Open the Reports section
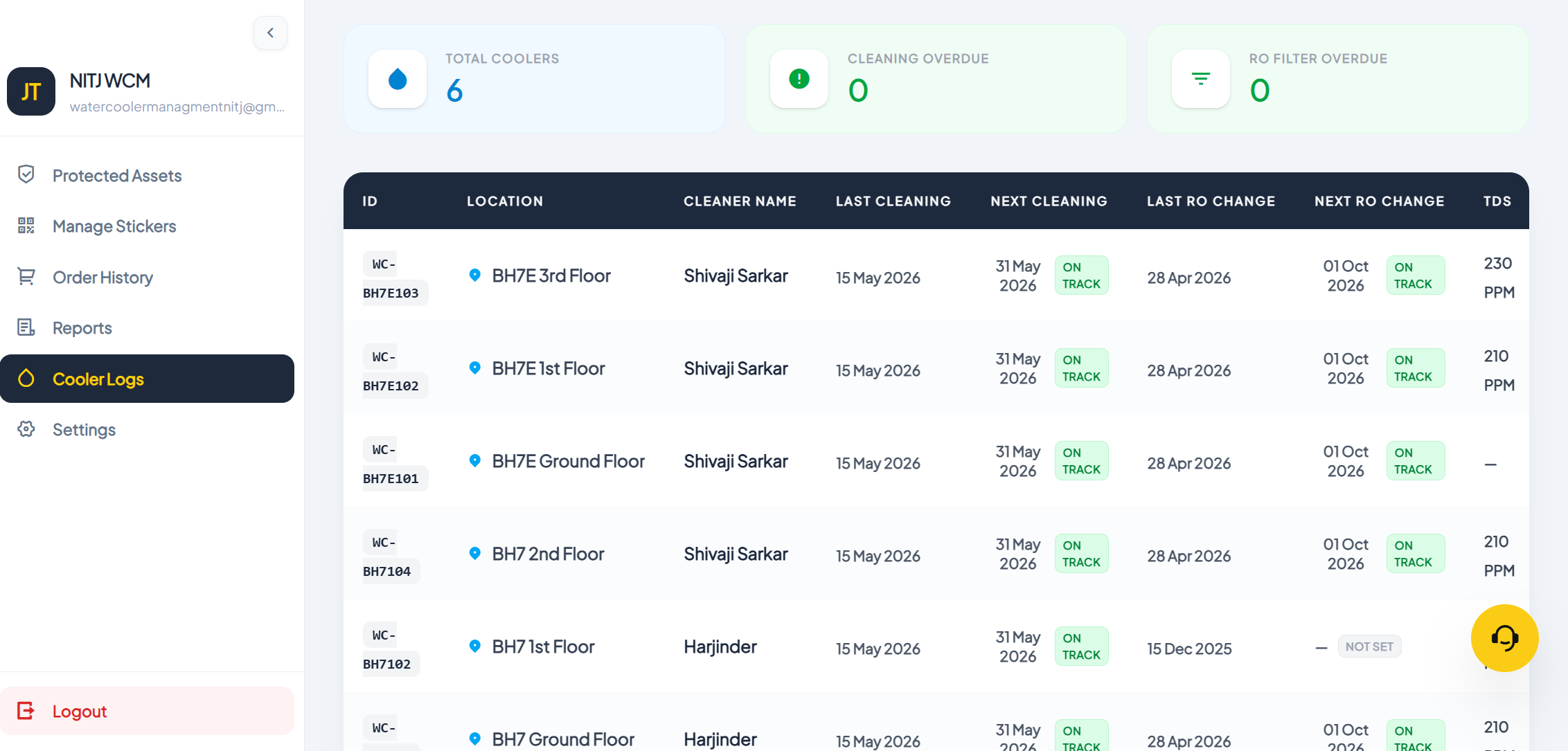 pos(147,328)
